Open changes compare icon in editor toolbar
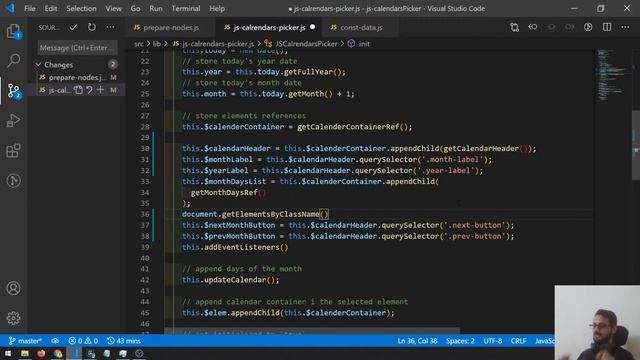Viewport: 640px width, 360px height. pyautogui.click(x=514, y=27)
